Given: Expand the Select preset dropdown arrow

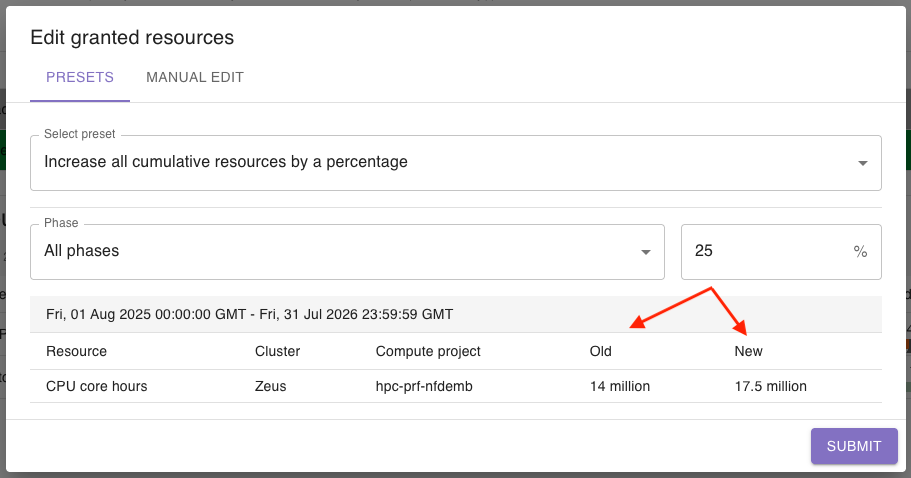Looking at the screenshot, I should pos(862,163).
